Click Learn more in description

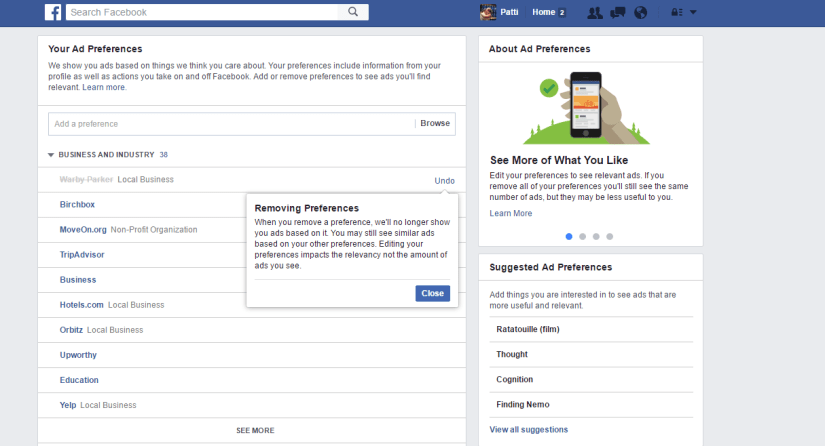[104, 87]
